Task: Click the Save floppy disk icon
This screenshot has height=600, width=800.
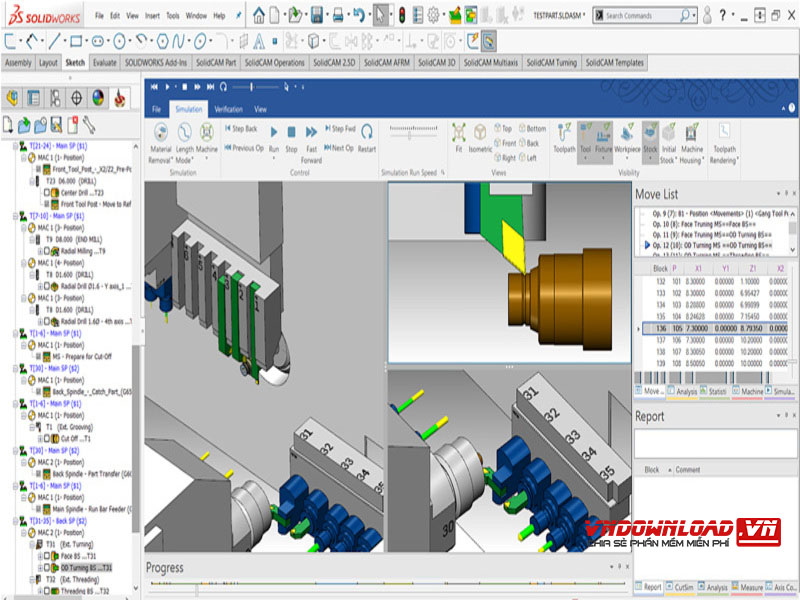Action: pos(317,15)
